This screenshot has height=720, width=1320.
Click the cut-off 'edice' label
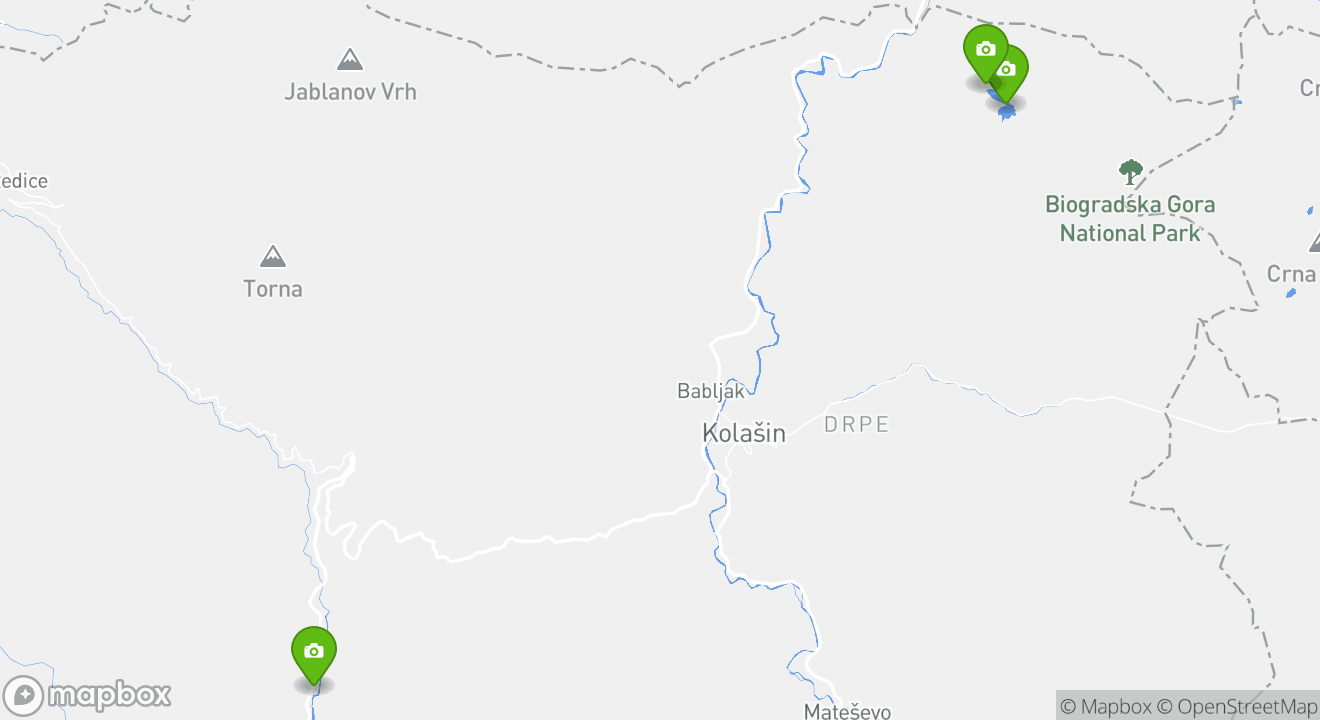(x=24, y=181)
